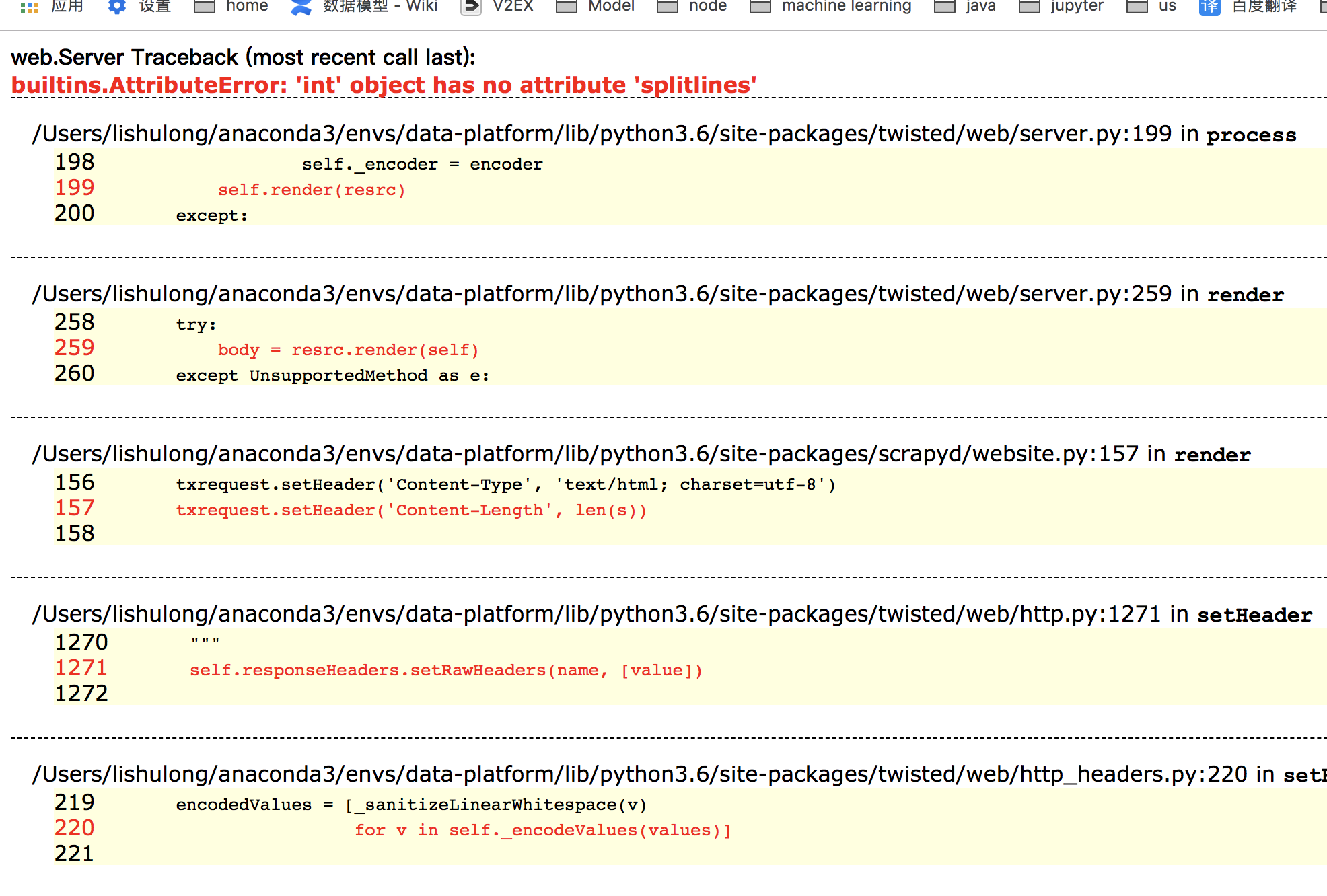The image size is (1327, 896).
Task: Open the apps grid bookmark icon
Action: point(29,7)
